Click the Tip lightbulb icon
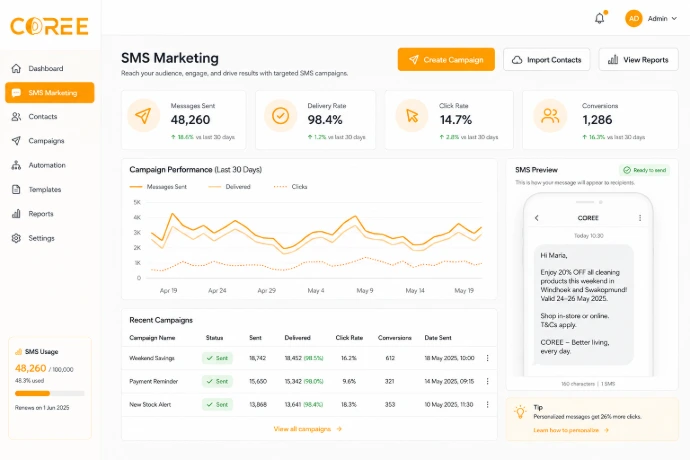Image resolution: width=690 pixels, height=460 pixels. (520, 412)
